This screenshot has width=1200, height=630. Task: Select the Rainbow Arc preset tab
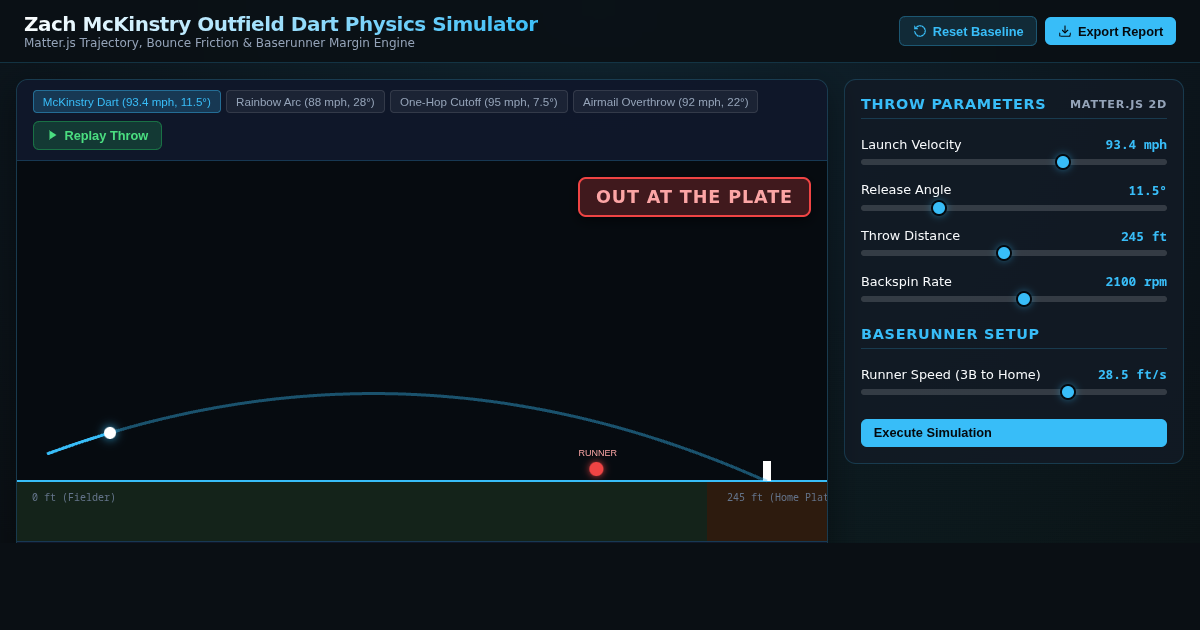[305, 102]
